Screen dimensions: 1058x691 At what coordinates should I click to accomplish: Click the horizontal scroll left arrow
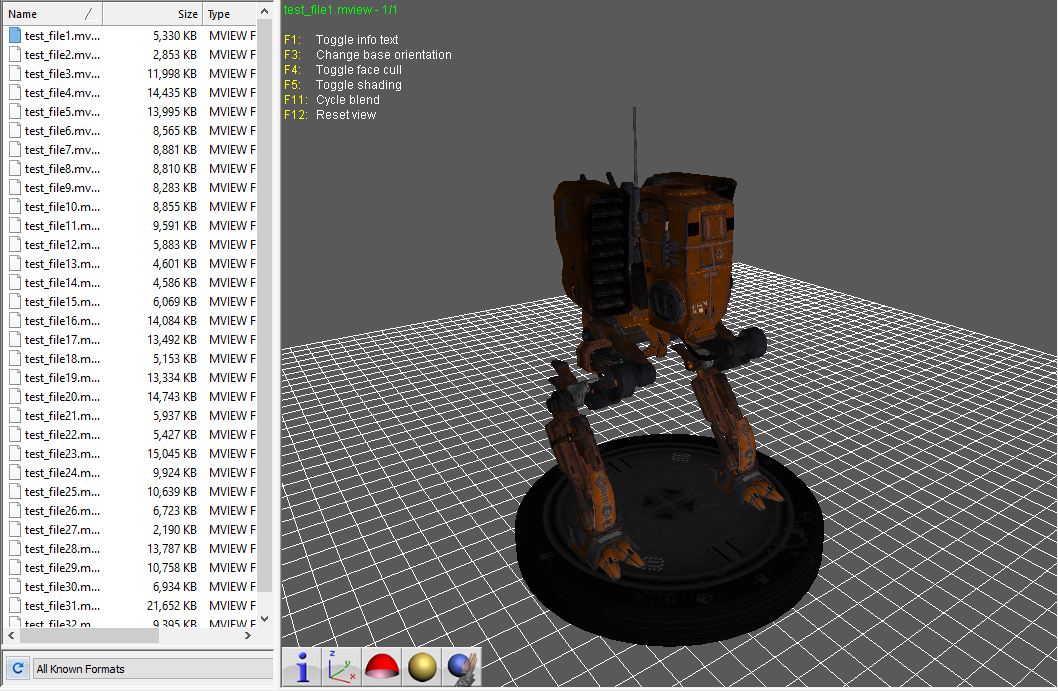click(11, 636)
